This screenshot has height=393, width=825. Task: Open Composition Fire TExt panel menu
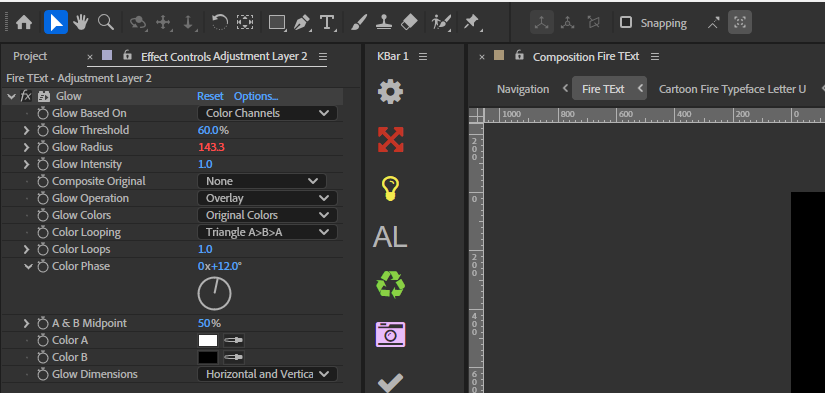[655, 56]
